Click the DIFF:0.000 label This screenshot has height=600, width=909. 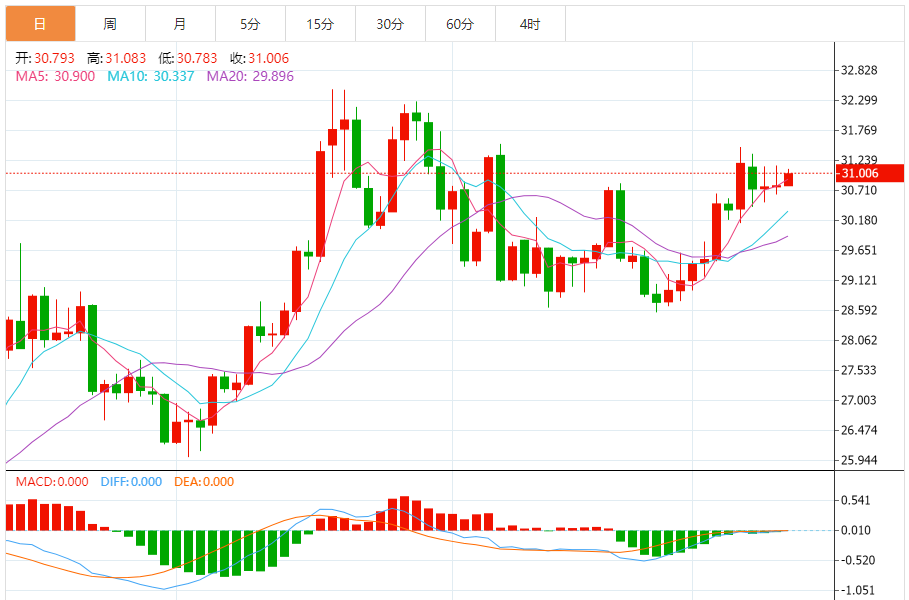click(131, 482)
